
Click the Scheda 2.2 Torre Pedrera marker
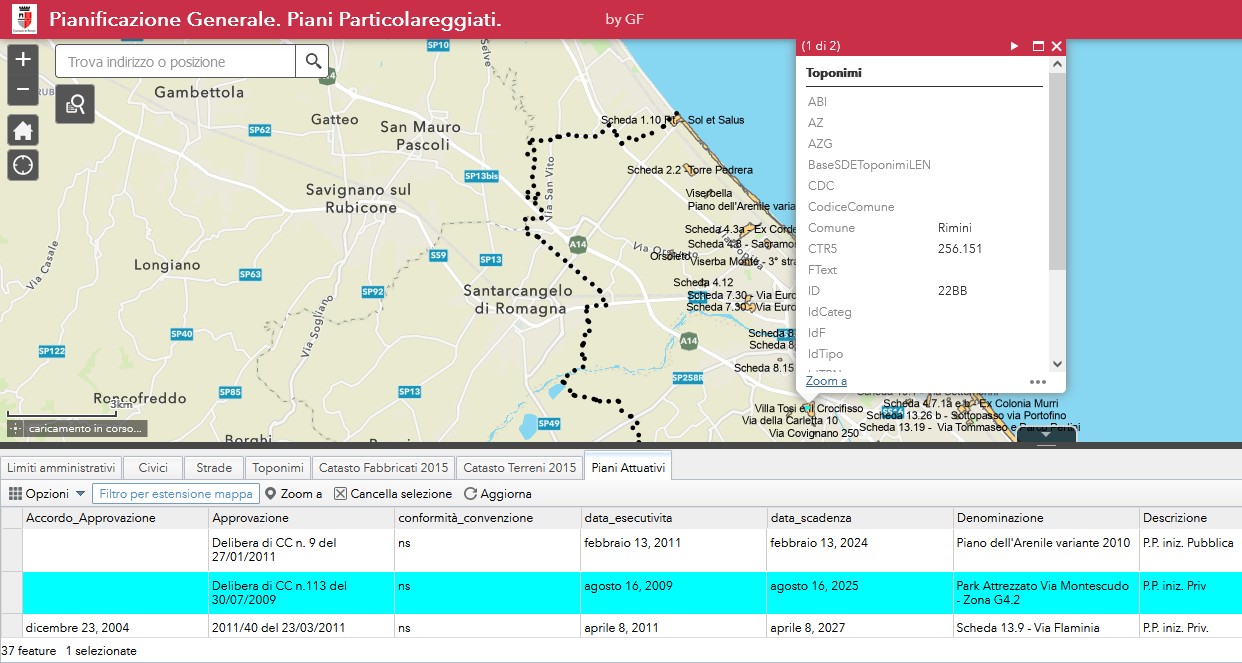(687, 170)
